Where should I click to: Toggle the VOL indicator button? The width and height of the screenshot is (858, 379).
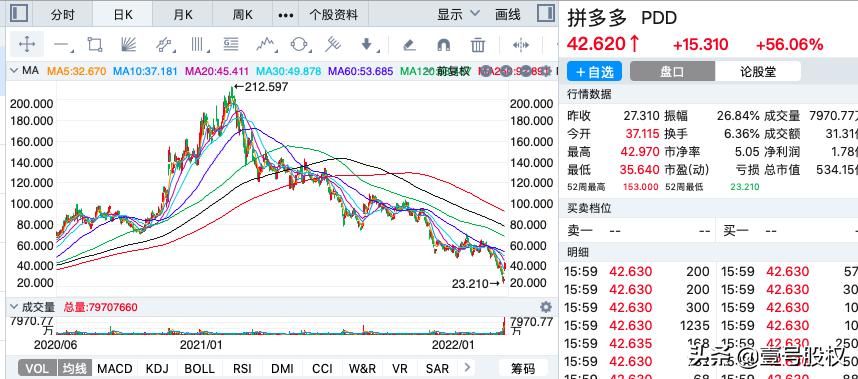[x=37, y=368]
